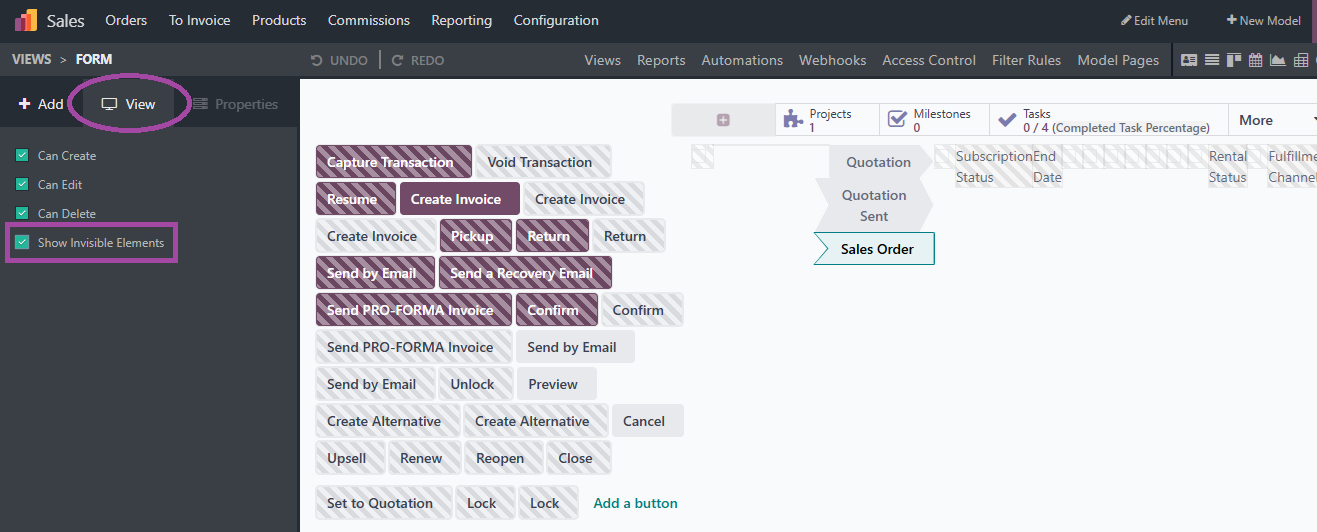Open the Orders menu

point(126,20)
